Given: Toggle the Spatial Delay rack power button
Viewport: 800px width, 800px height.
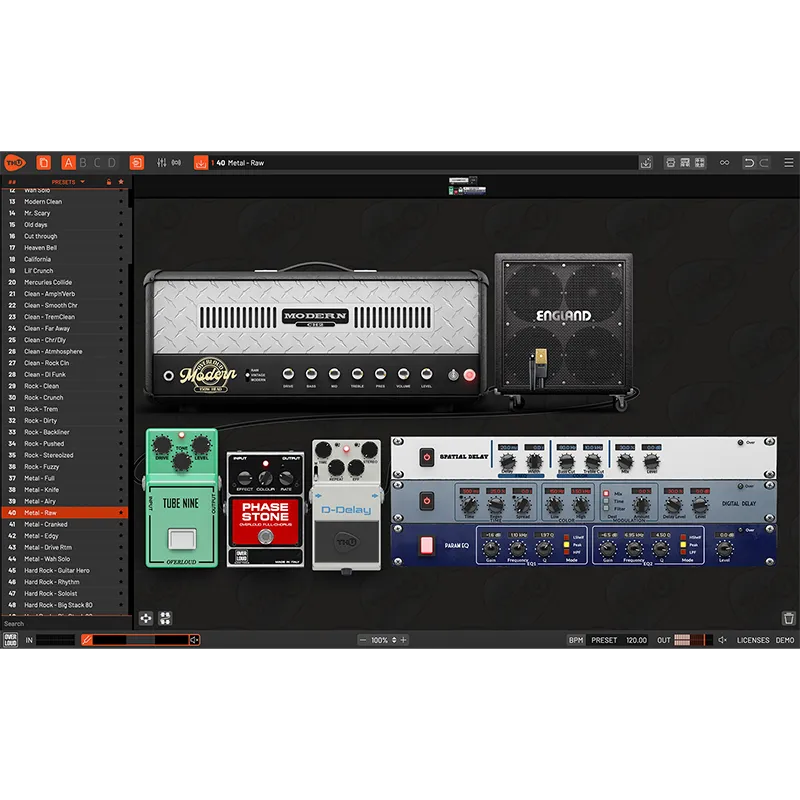Looking at the screenshot, I should tap(427, 457).
